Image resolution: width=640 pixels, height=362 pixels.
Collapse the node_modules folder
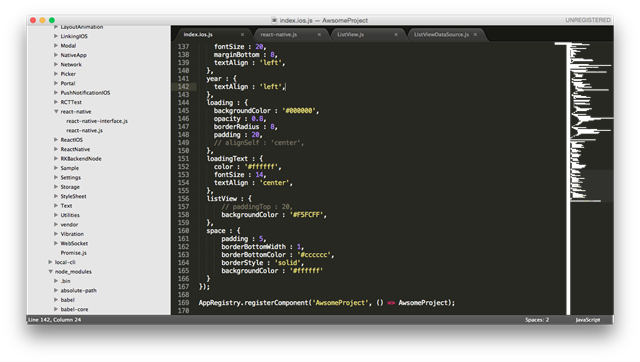pyautogui.click(x=50, y=271)
